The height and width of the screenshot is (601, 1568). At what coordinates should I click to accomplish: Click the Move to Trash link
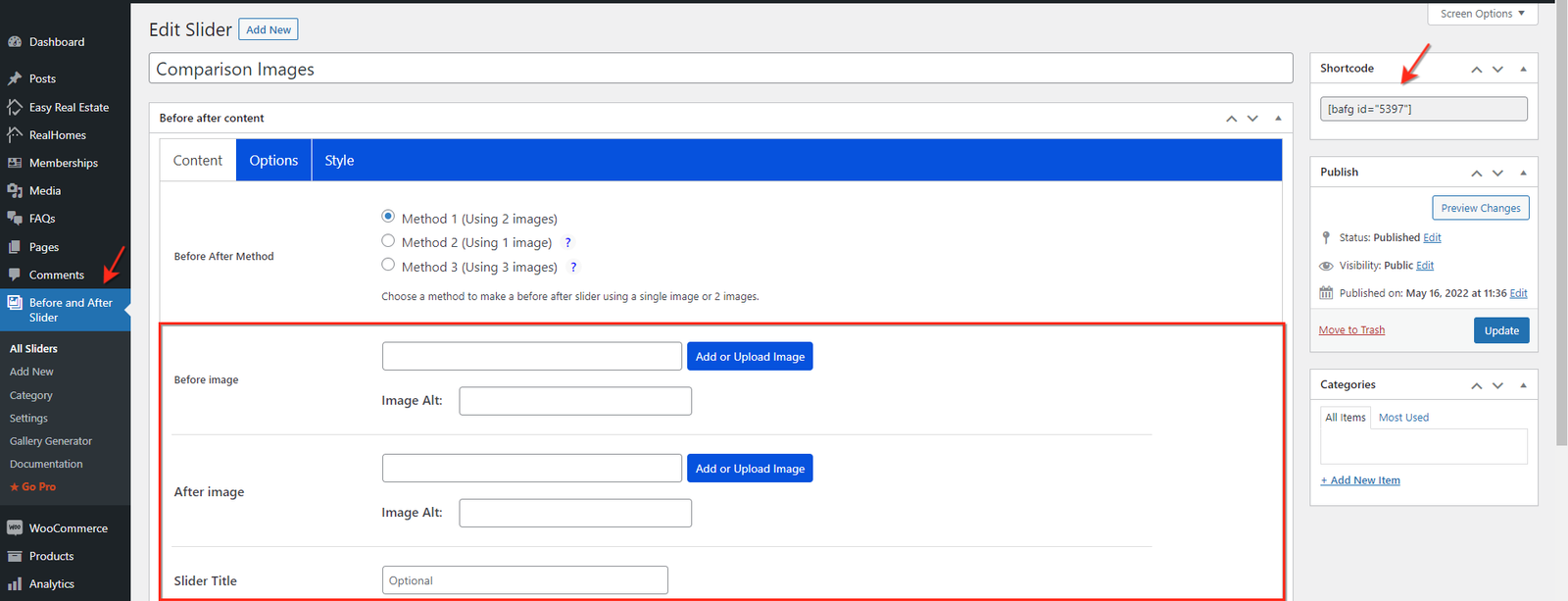tap(1351, 330)
